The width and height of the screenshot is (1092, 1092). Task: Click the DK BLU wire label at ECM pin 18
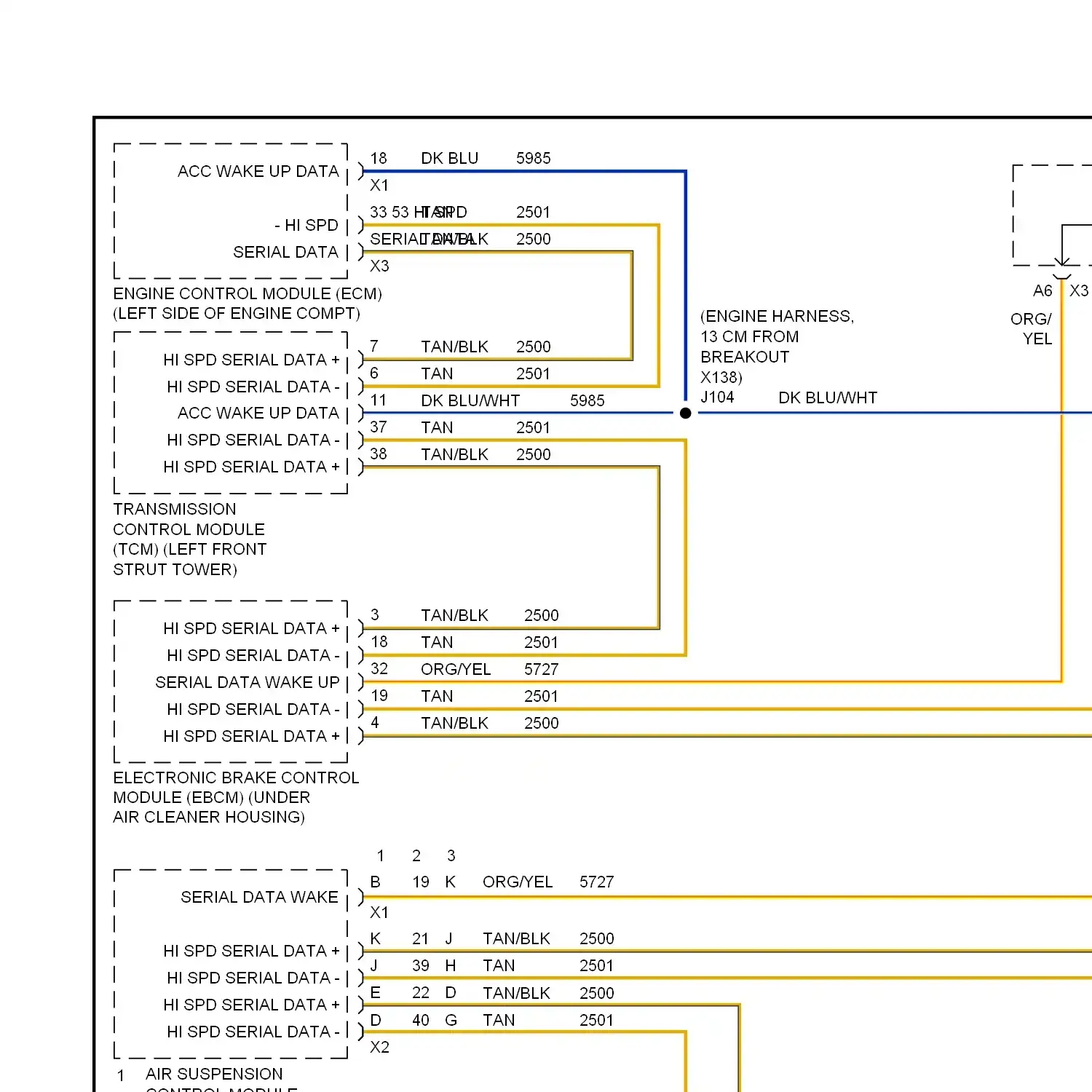click(449, 158)
